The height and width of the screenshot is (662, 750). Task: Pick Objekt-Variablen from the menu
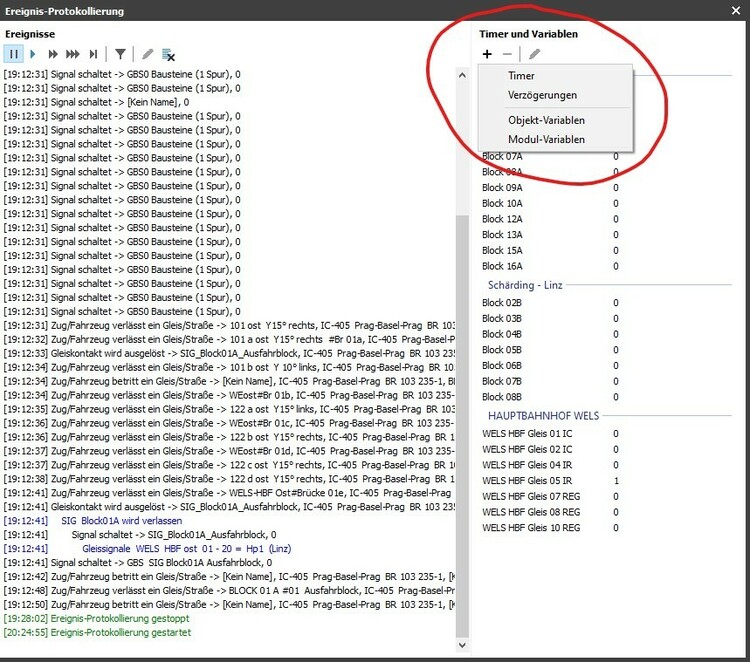click(x=546, y=120)
